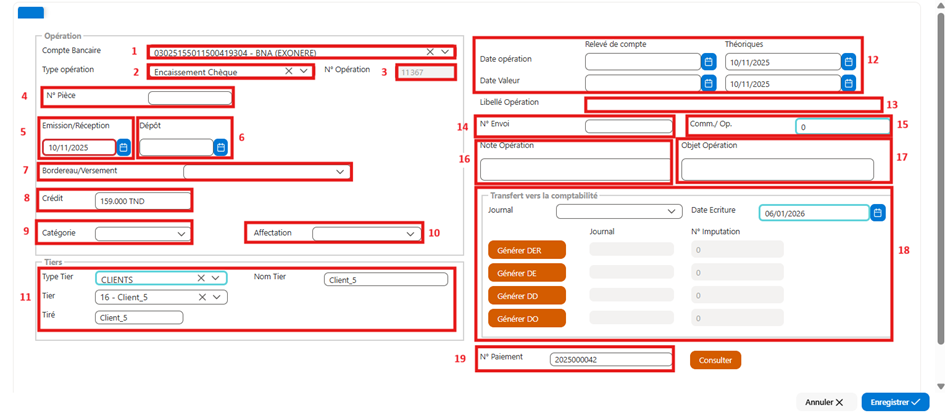
Task: Open calendar for Emission/Réception date
Action: pyautogui.click(x=124, y=147)
